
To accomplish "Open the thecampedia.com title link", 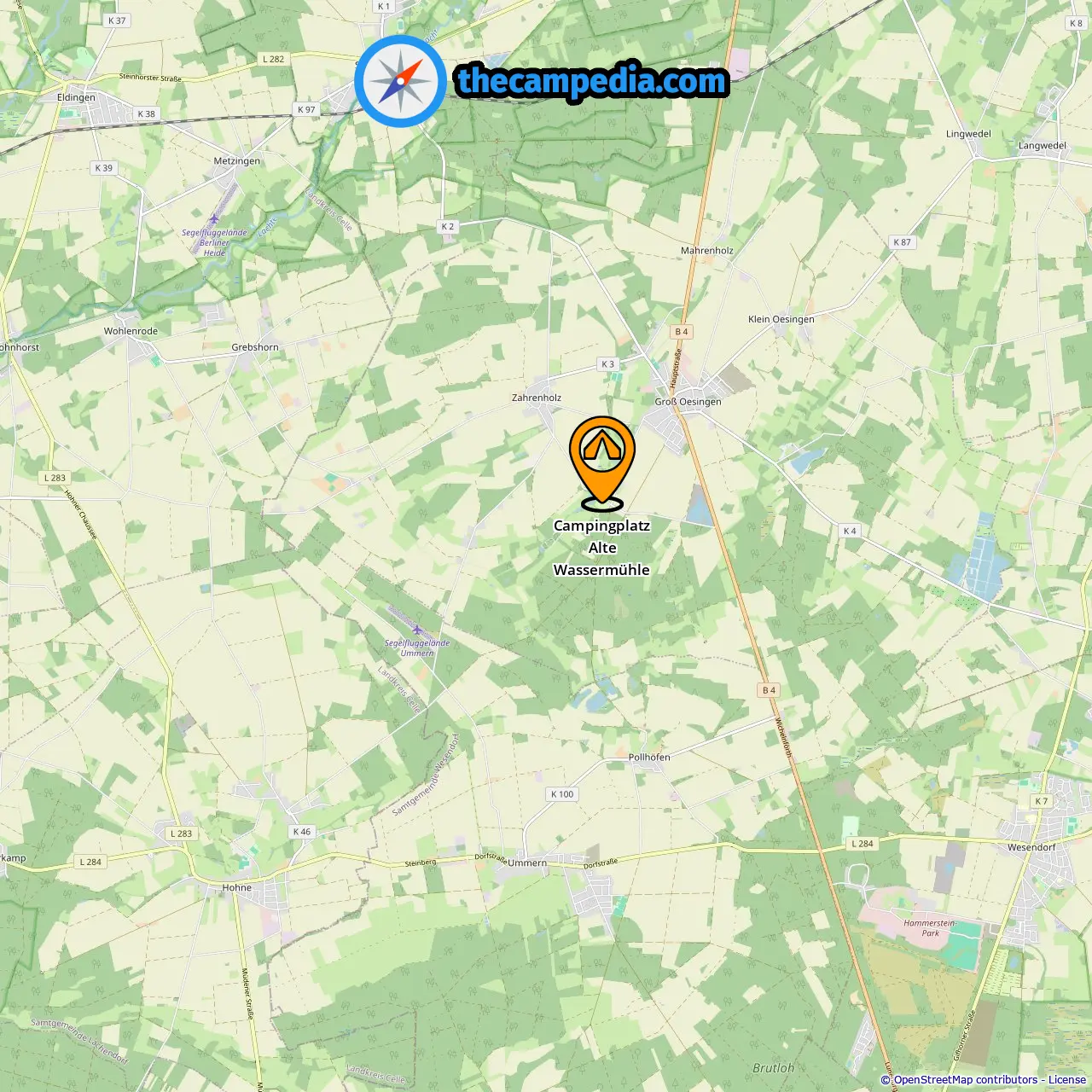I will [592, 81].
